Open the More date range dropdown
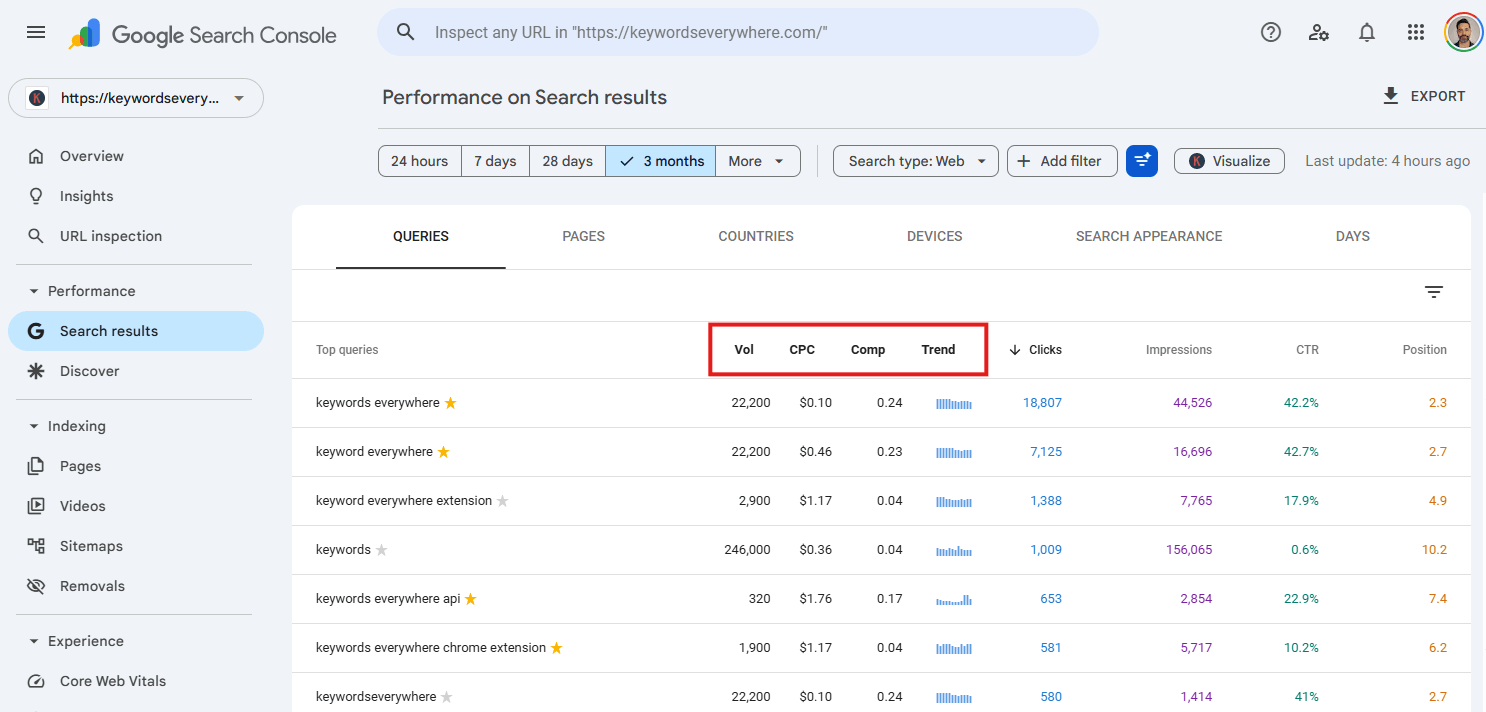 point(758,161)
